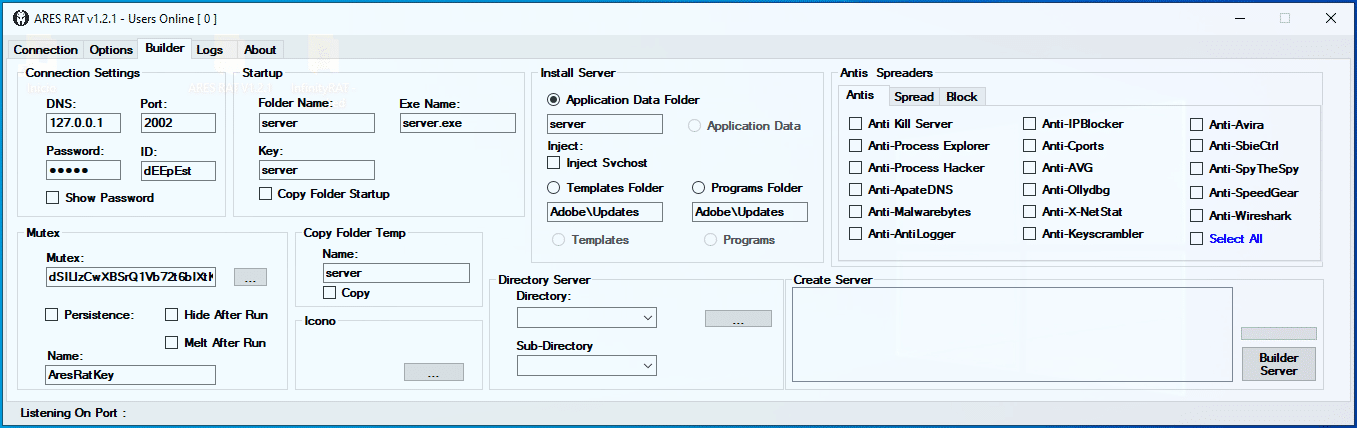Enable Anti-AVG checkbox
This screenshot has height=428, width=1357.
click(1058, 167)
